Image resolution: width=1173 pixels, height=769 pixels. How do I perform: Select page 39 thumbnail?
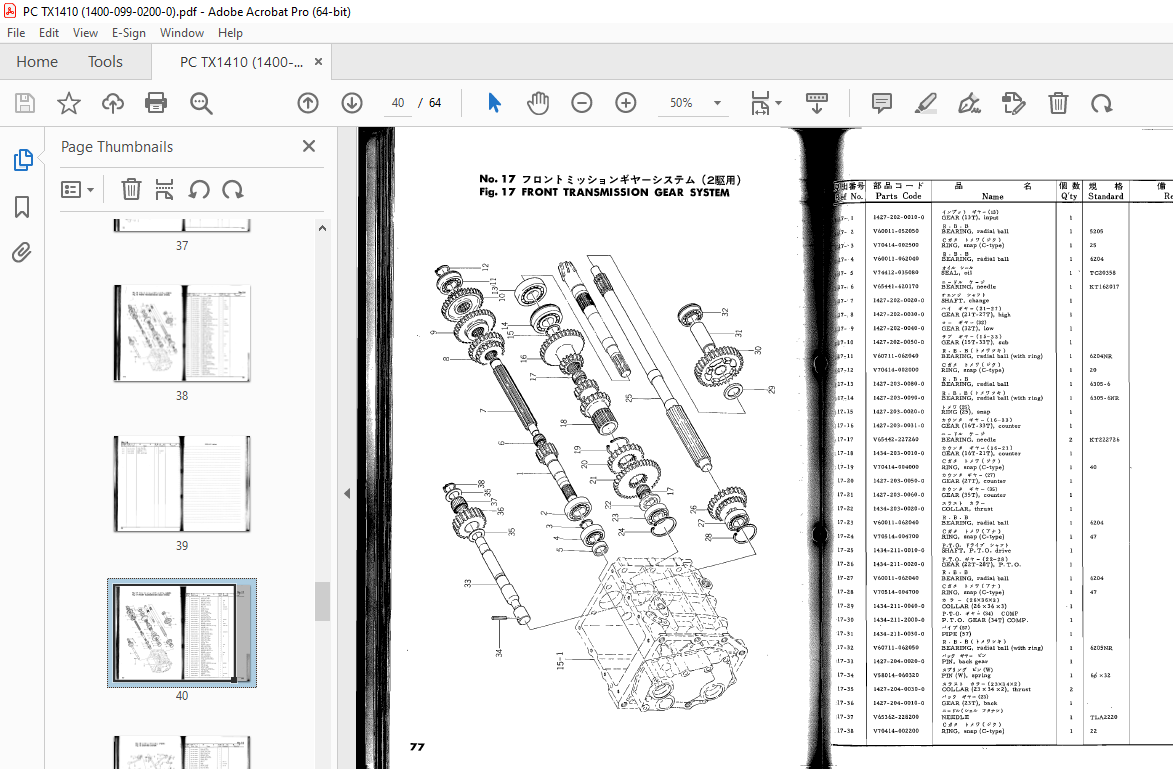coord(182,484)
